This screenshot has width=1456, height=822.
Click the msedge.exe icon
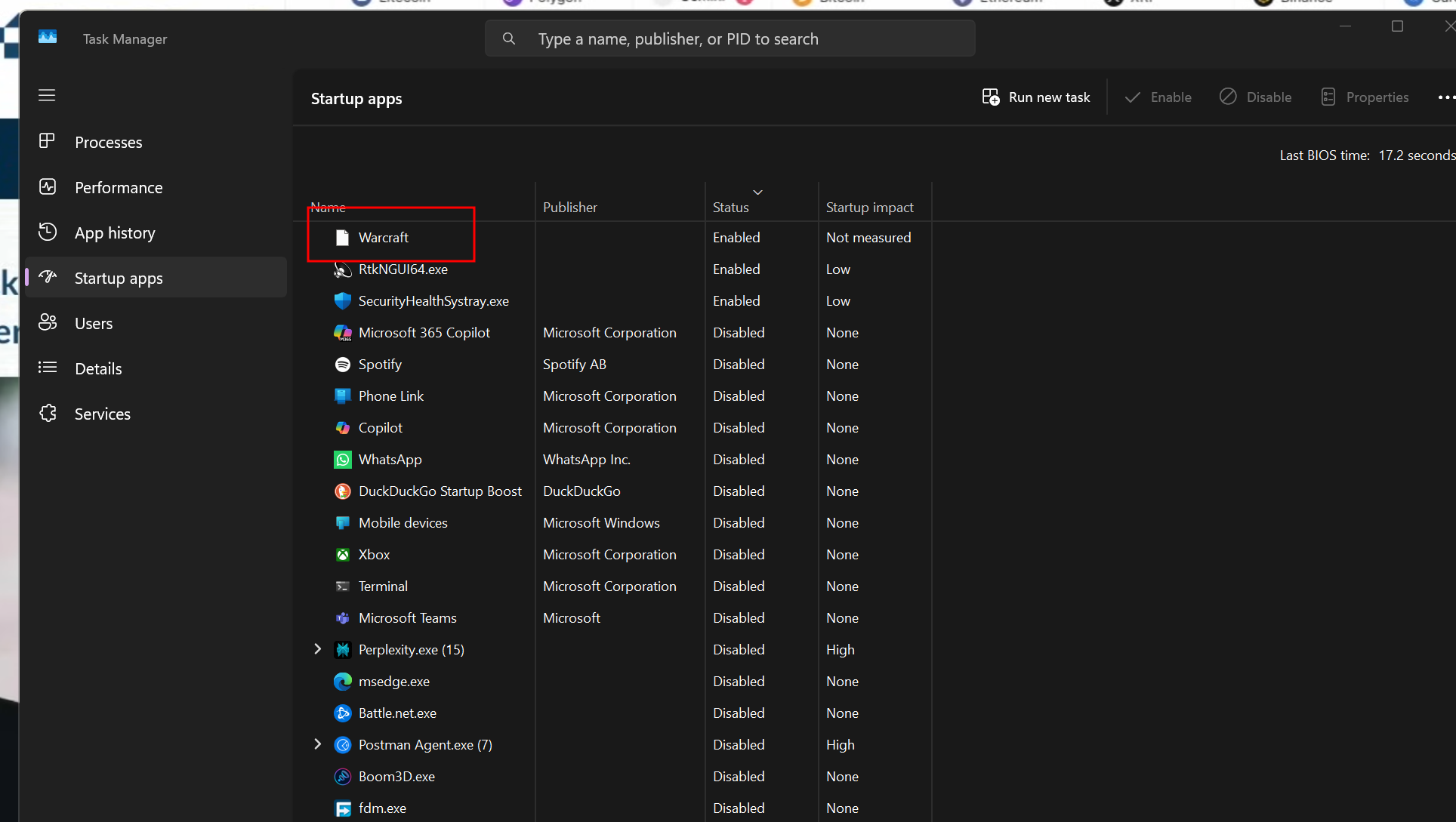point(343,682)
